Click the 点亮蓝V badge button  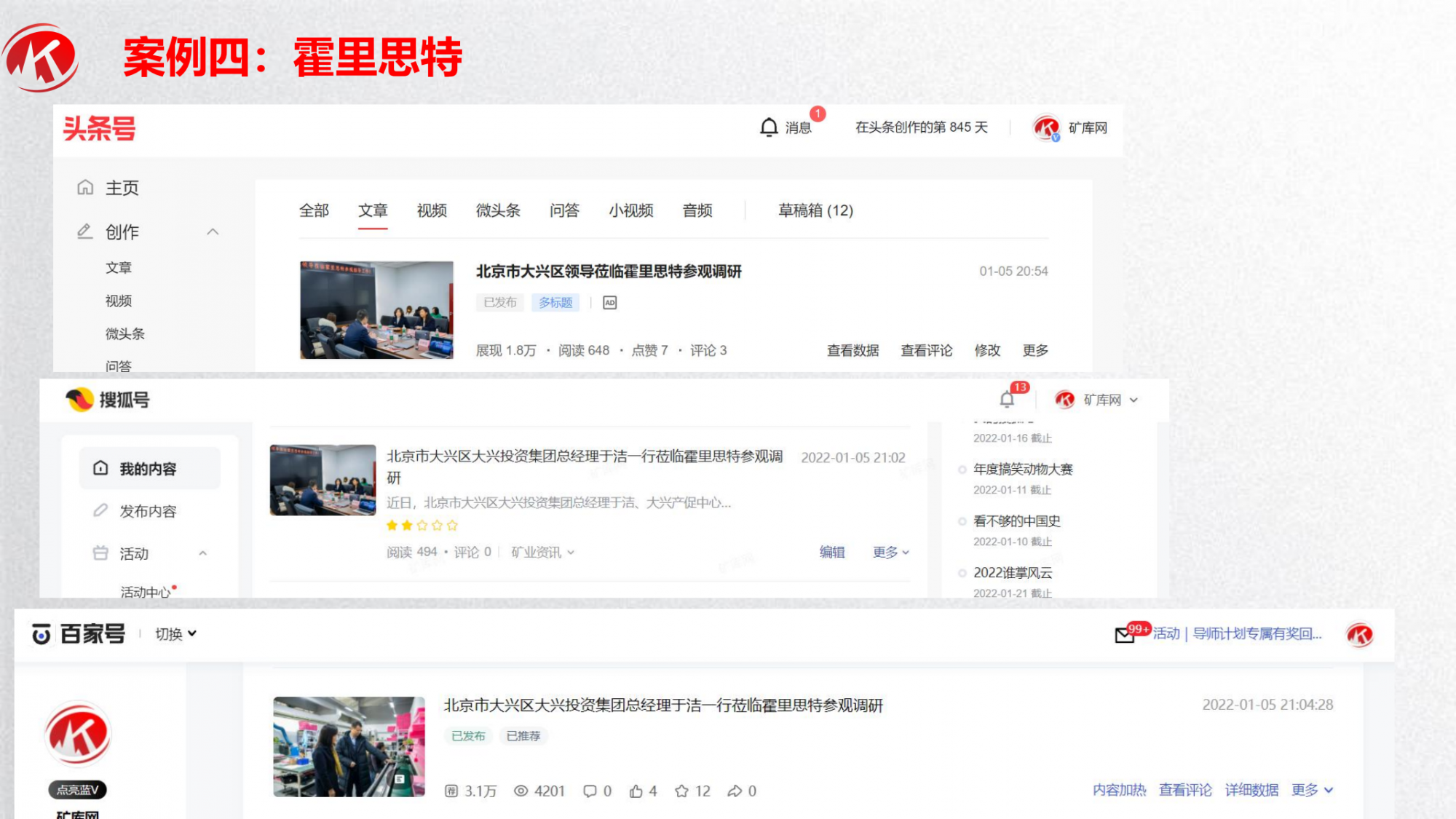(78, 790)
